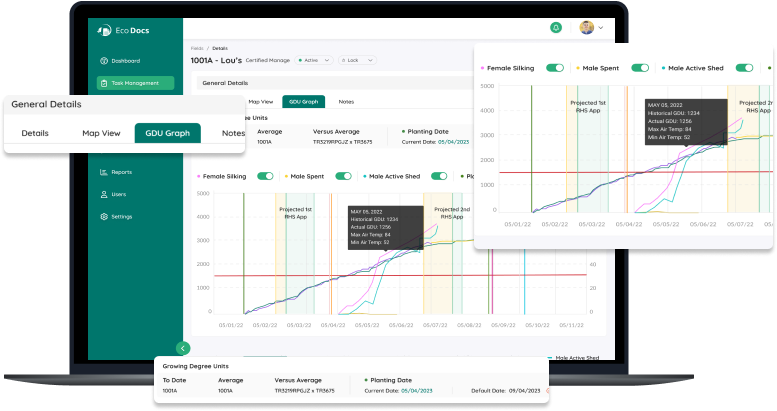Switch to Map View tab on laptop screen
The width and height of the screenshot is (777, 411).
click(261, 102)
